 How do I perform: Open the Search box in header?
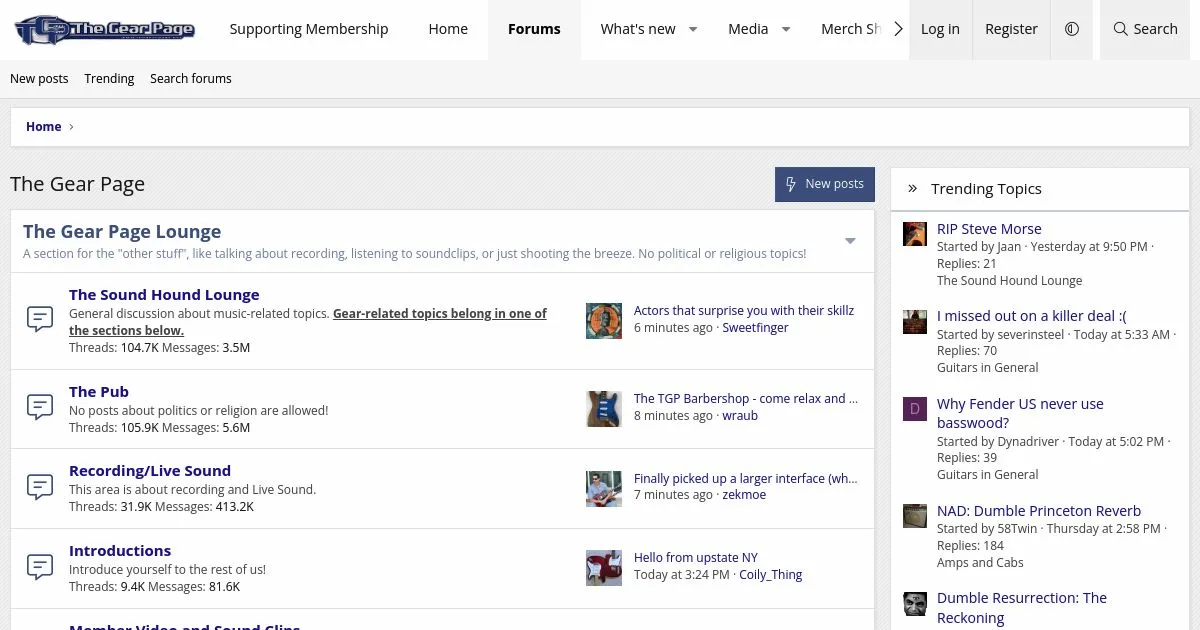click(1145, 30)
